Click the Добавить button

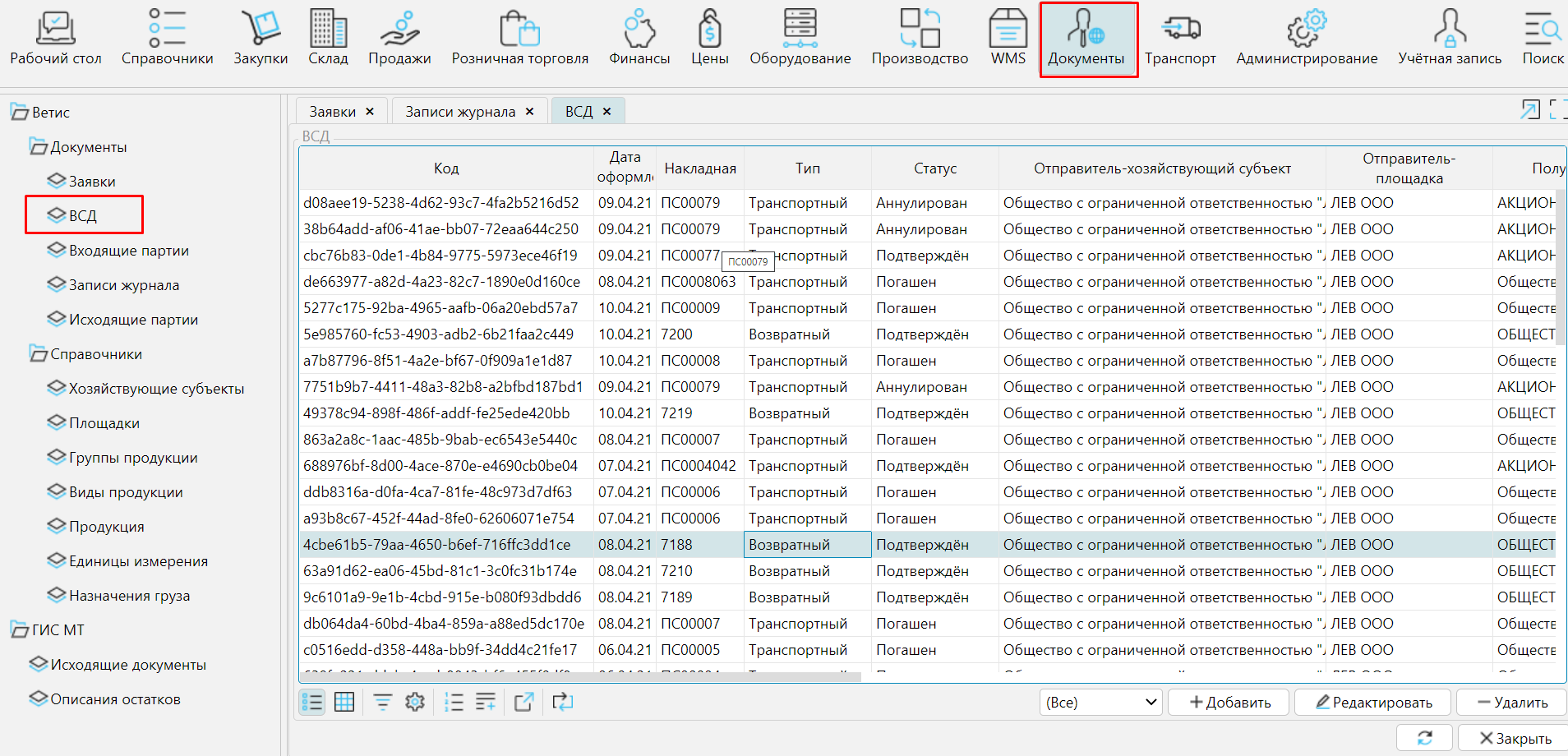point(1229,703)
